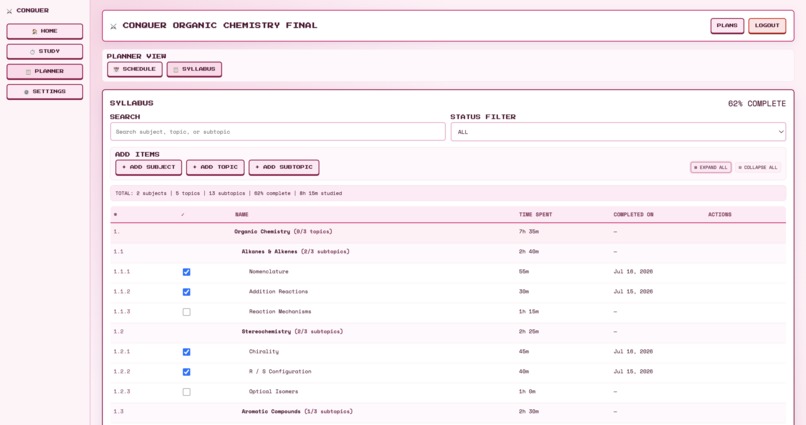Select the R / S Configuration subtopic name
Image resolution: width=806 pixels, height=425 pixels.
(280, 372)
